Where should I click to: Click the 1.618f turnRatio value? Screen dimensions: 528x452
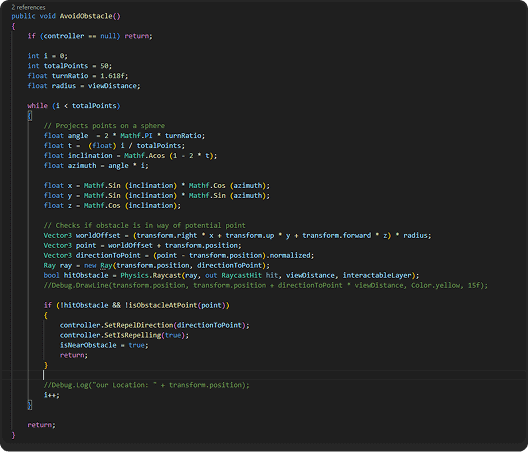pos(112,76)
